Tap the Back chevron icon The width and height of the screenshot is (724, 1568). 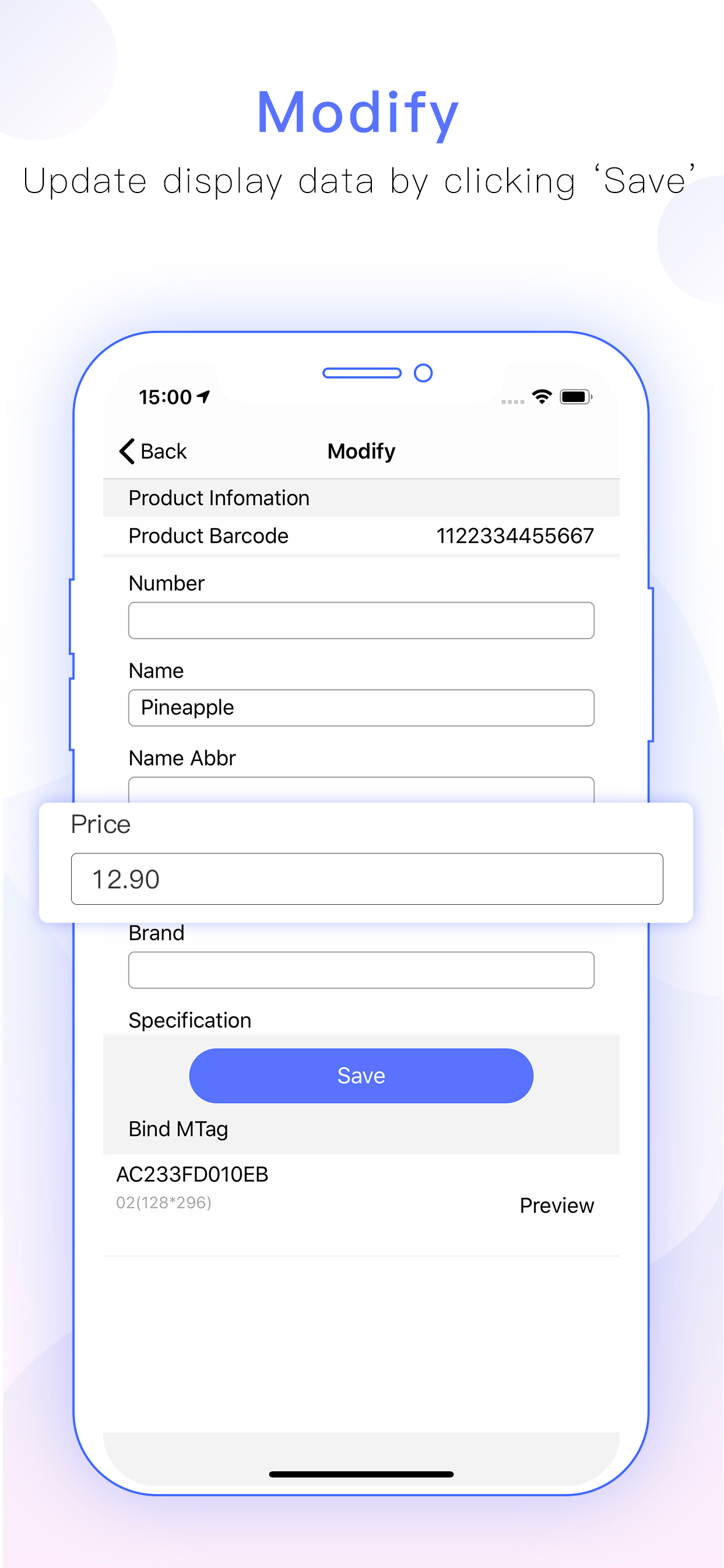point(126,451)
